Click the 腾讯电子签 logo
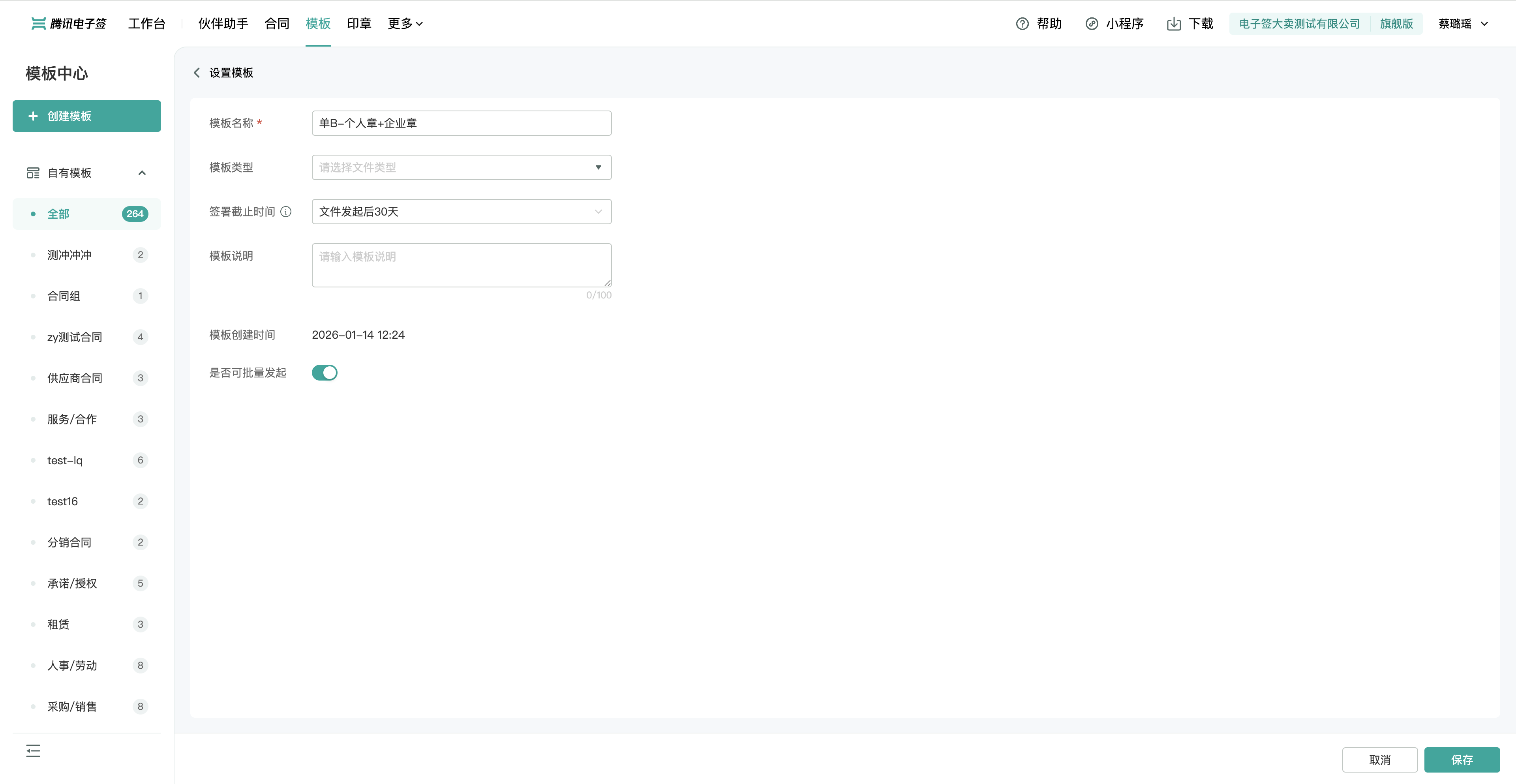 coord(69,24)
